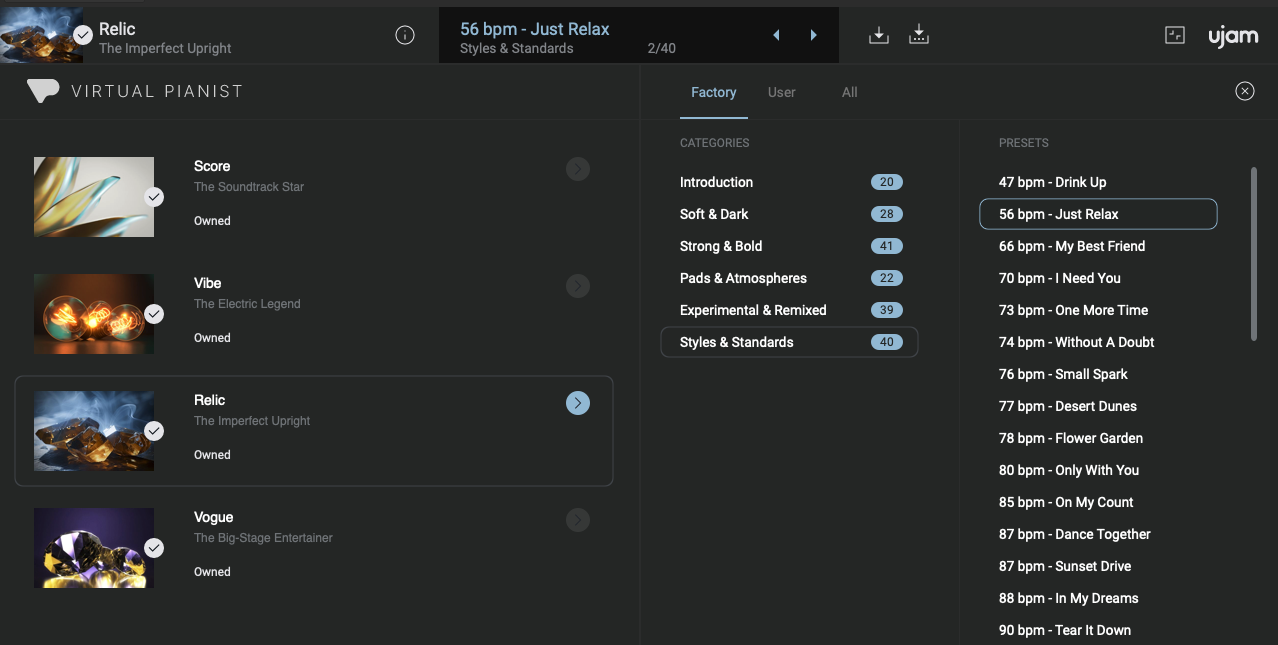1278x645 pixels.
Task: Click the Vogue instrument name
Action: (214, 517)
